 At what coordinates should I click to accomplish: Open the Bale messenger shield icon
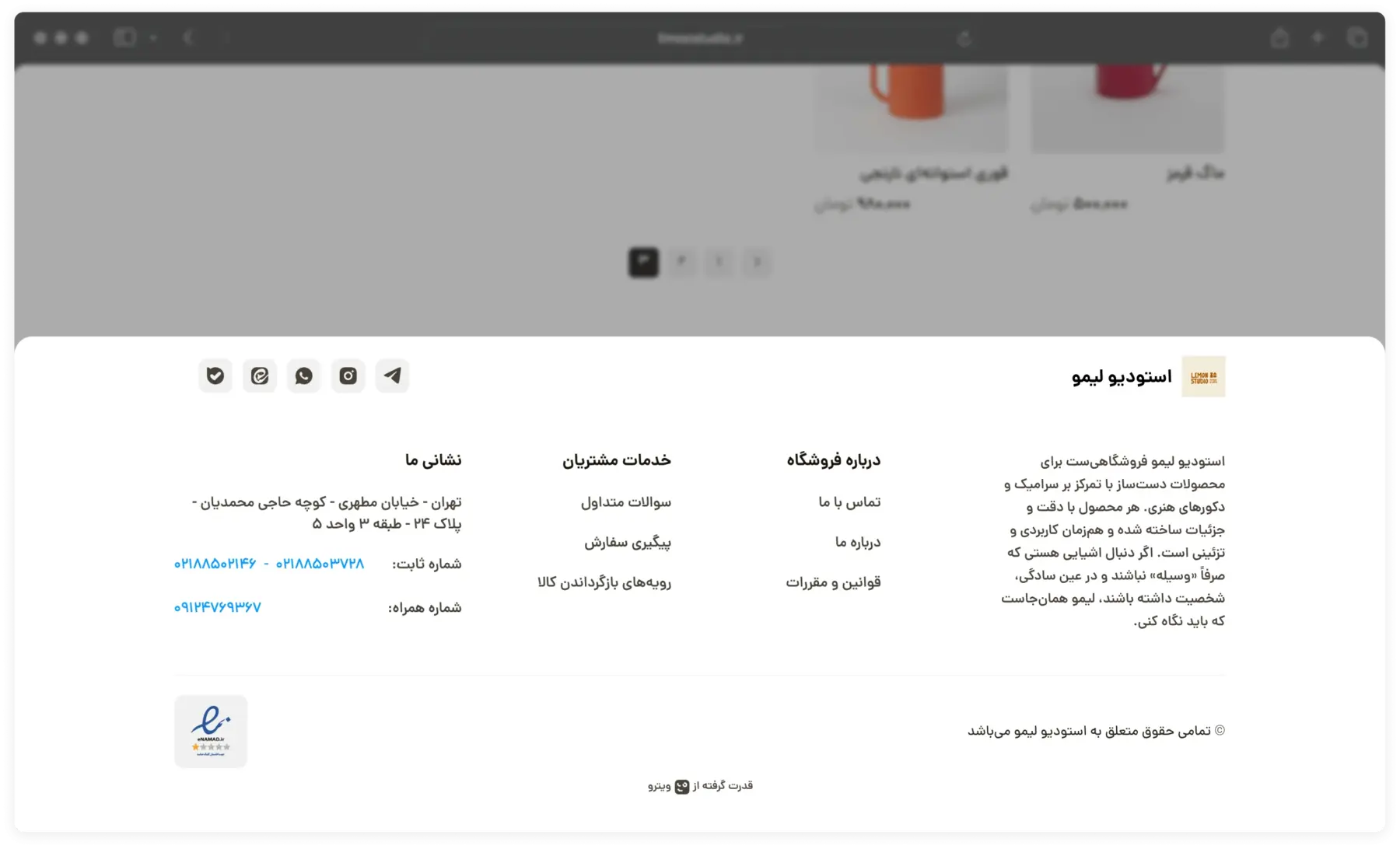point(215,376)
